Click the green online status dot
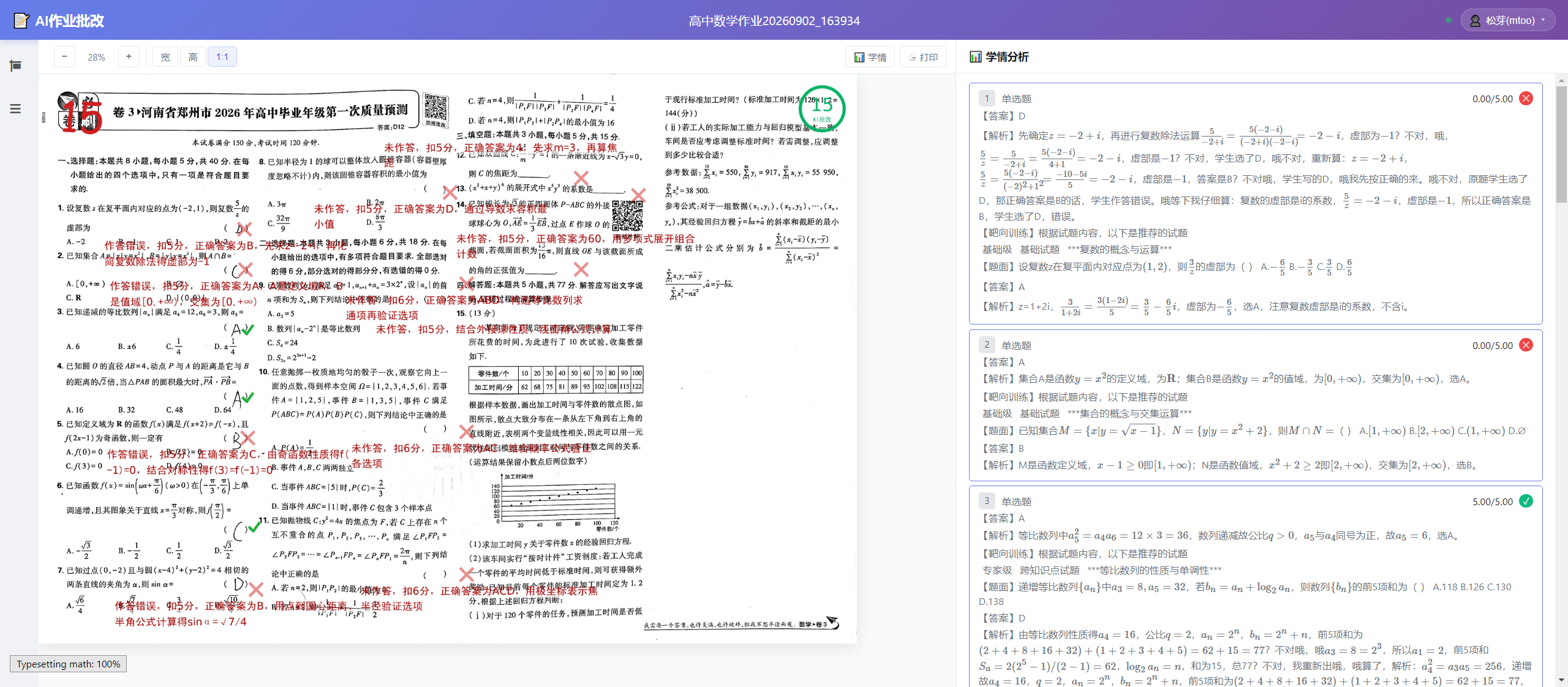1568x687 pixels. (x=1449, y=20)
